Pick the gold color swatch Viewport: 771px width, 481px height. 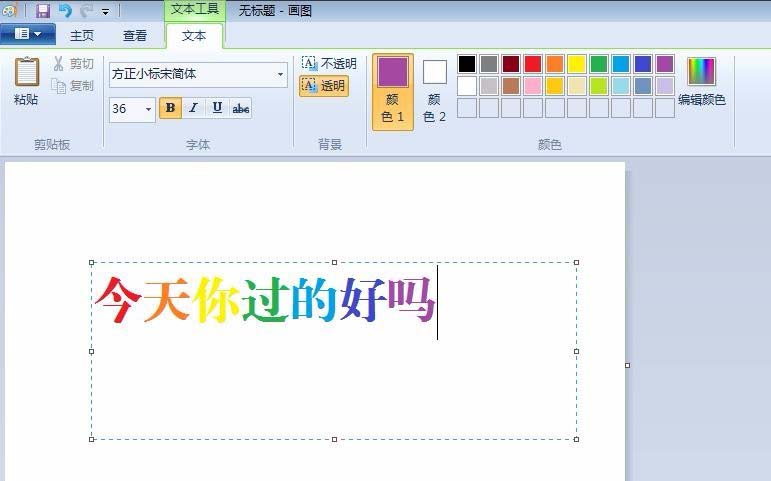coord(555,86)
